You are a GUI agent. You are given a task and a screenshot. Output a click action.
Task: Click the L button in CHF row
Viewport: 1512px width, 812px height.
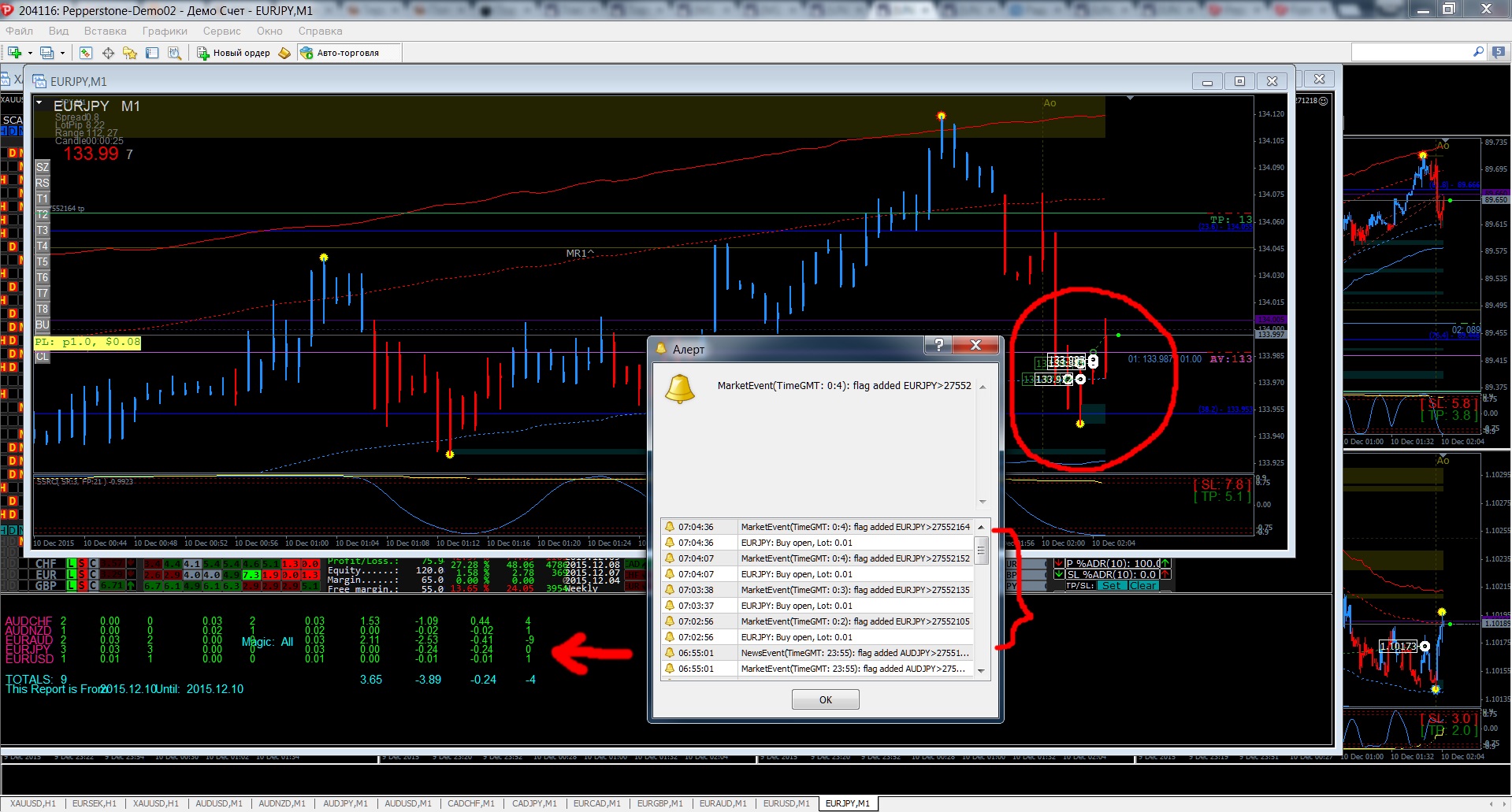pyautogui.click(x=71, y=564)
